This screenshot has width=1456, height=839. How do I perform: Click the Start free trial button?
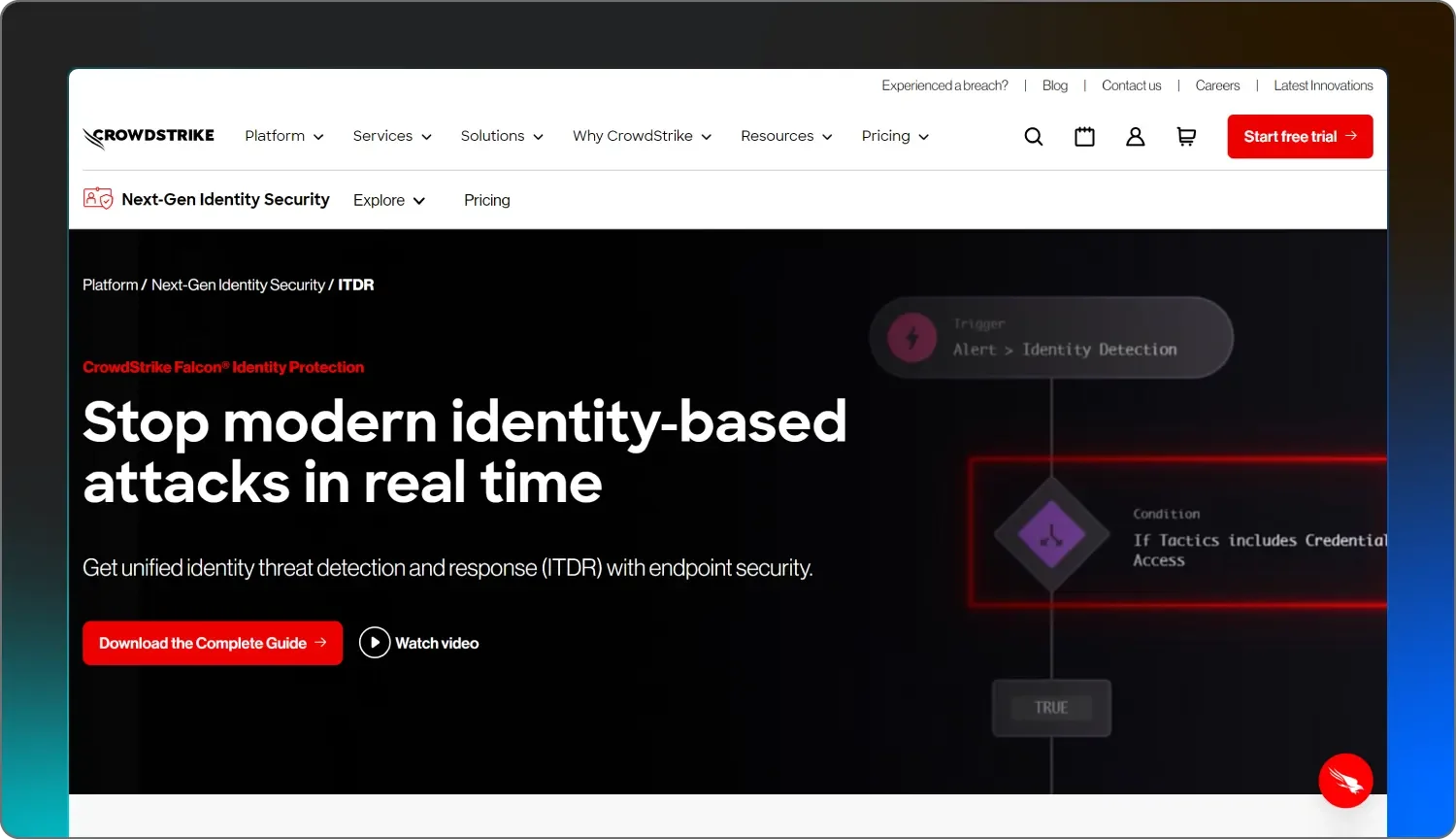pos(1300,137)
